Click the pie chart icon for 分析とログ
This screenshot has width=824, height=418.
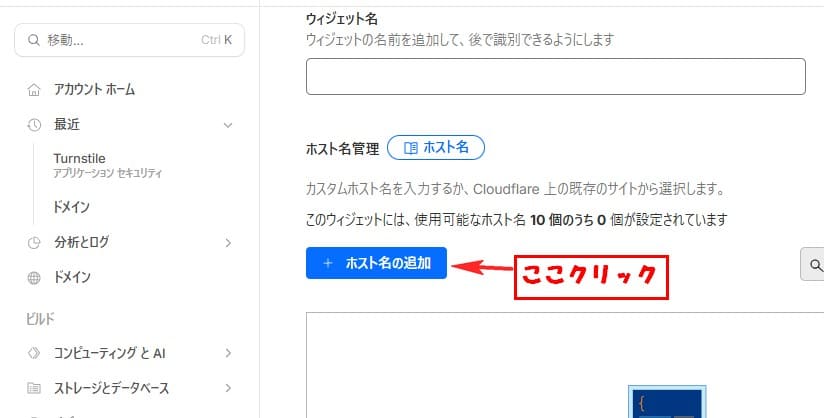pyautogui.click(x=34, y=242)
